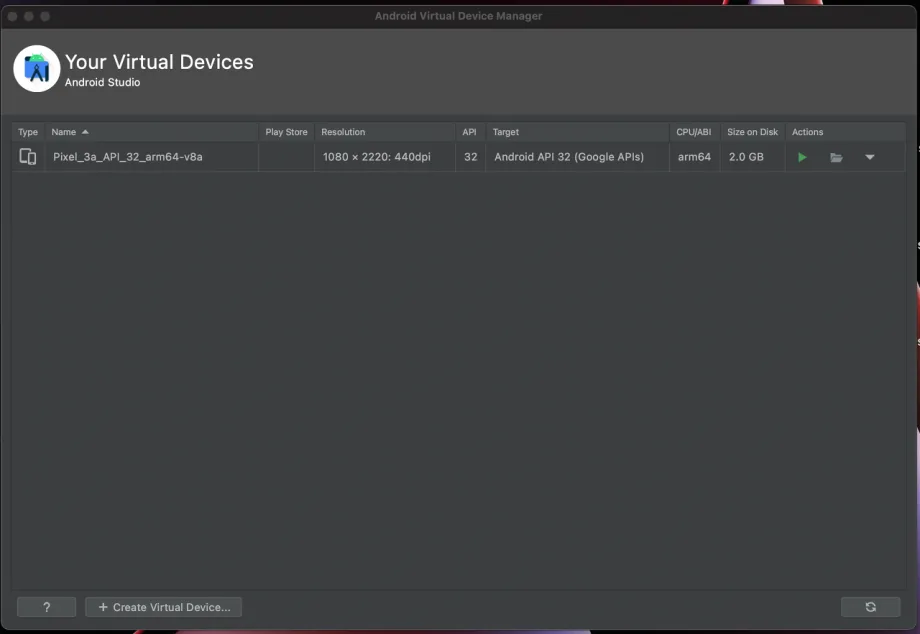920x634 pixels.
Task: Launch the Pixel_3a emulator with green play icon
Action: coord(802,157)
